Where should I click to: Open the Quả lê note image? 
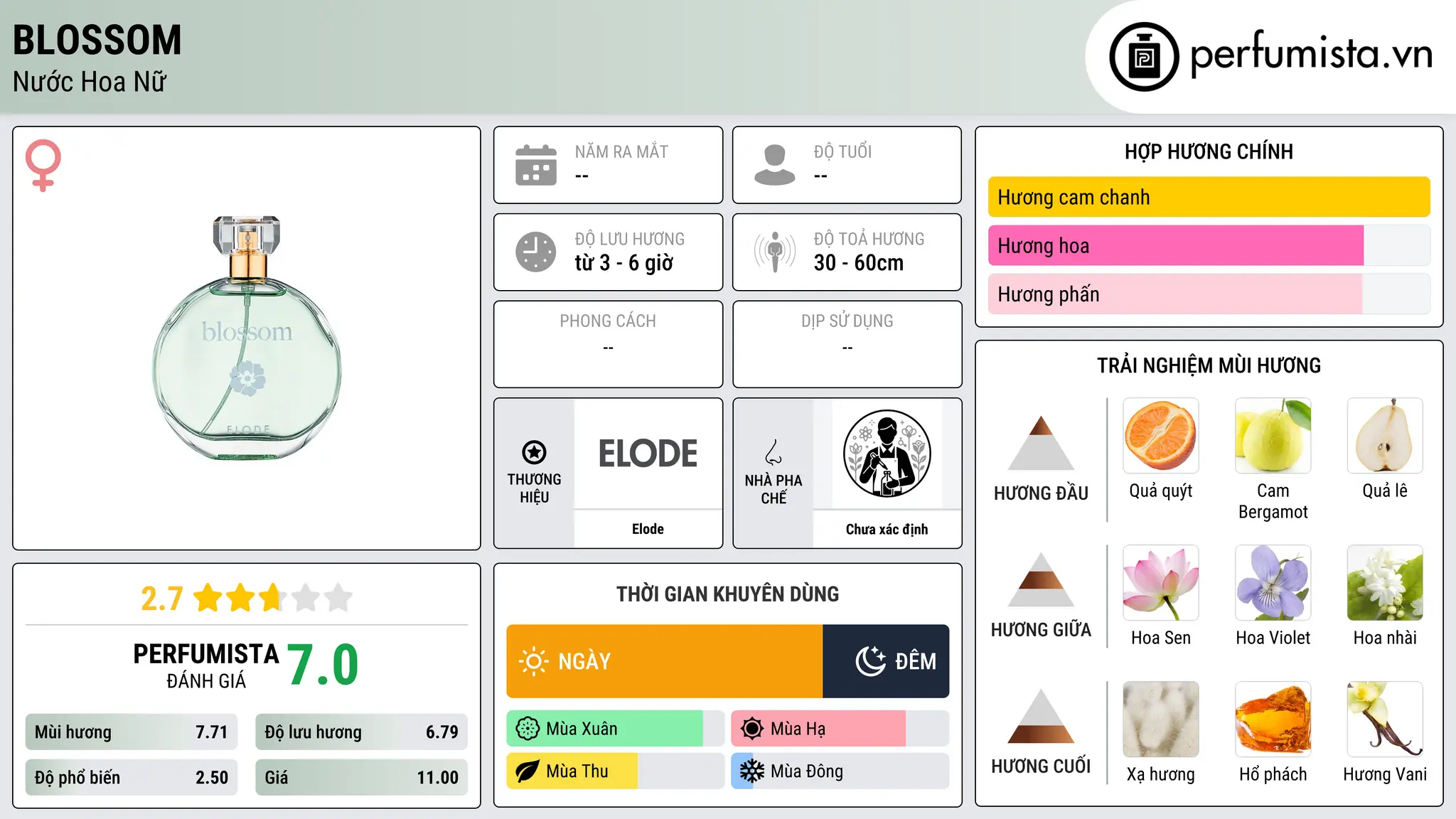[1385, 436]
